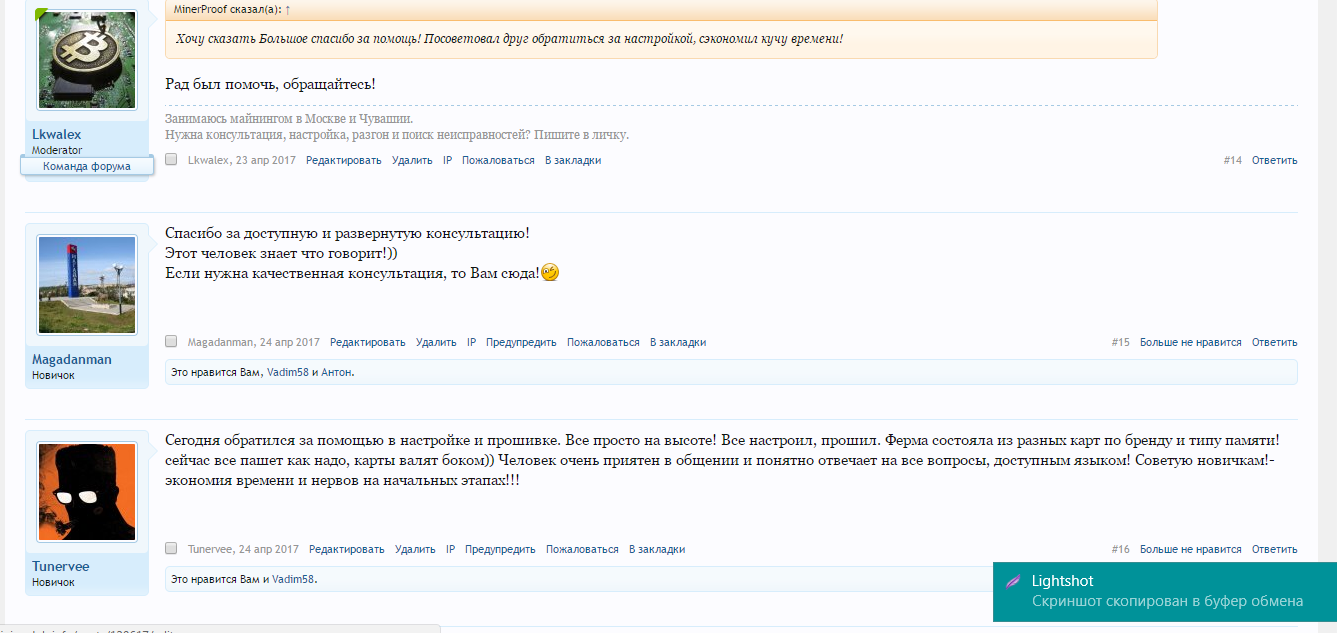This screenshot has width=1337, height=633.
Task: Open the post #16 permalink
Action: coord(1120,549)
